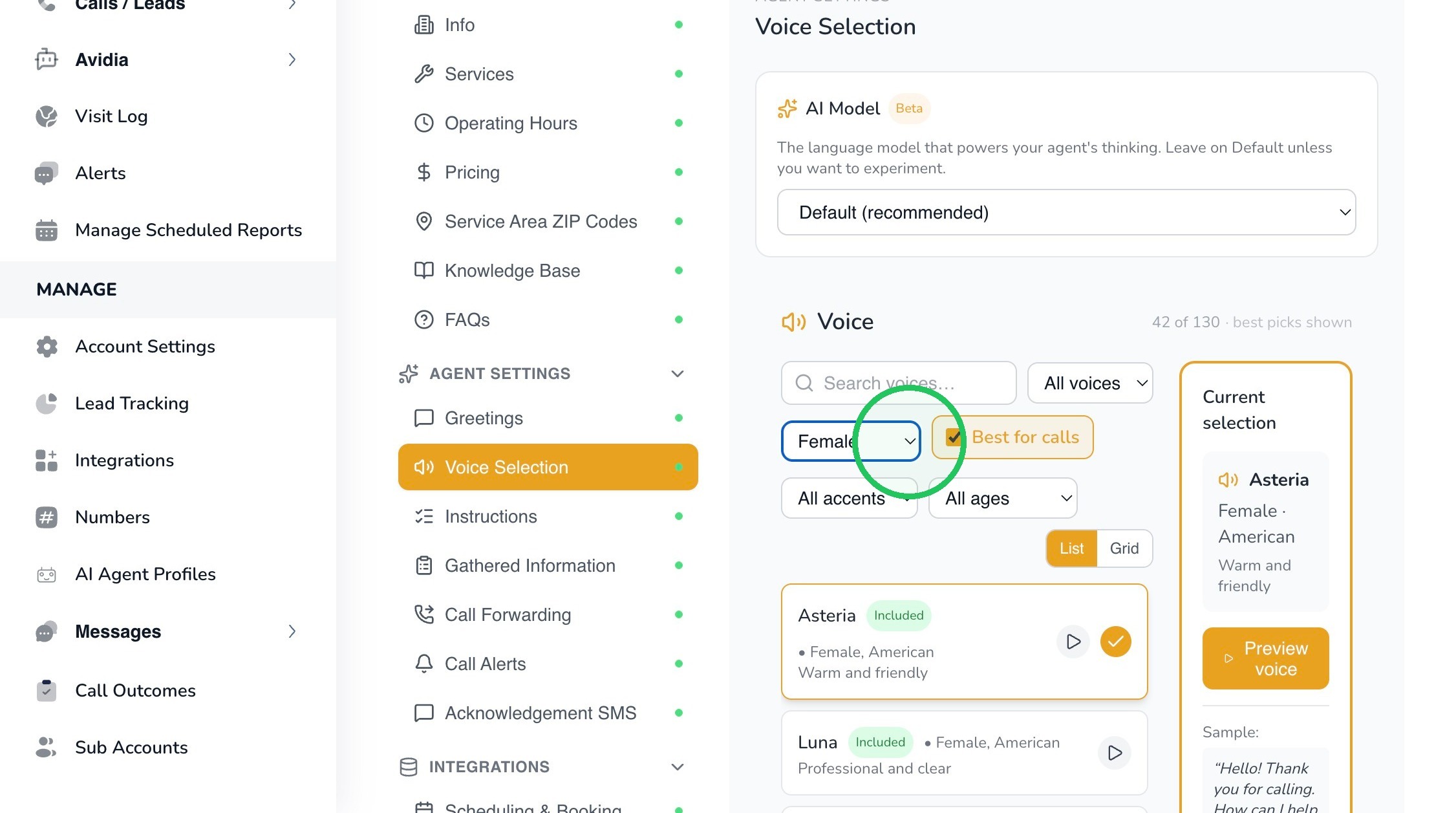Open the All accents dropdown
This screenshot has height=813, width=1456.
click(x=849, y=498)
